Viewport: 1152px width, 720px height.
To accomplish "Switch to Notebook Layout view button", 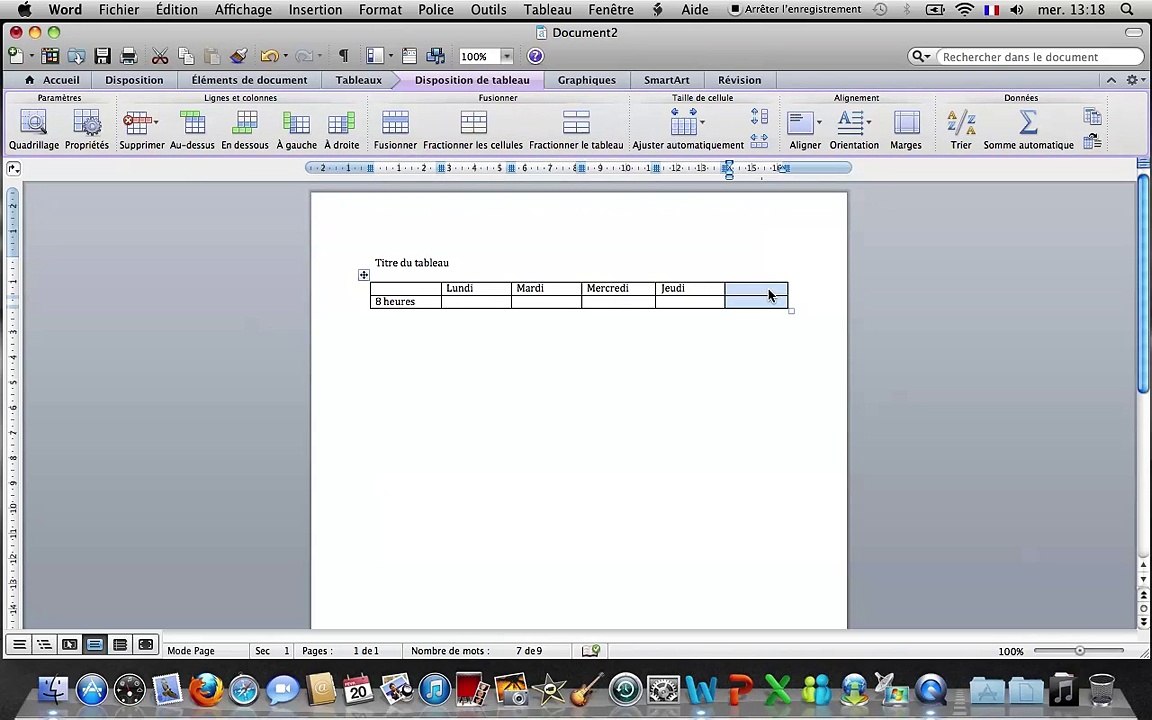I will (120, 644).
